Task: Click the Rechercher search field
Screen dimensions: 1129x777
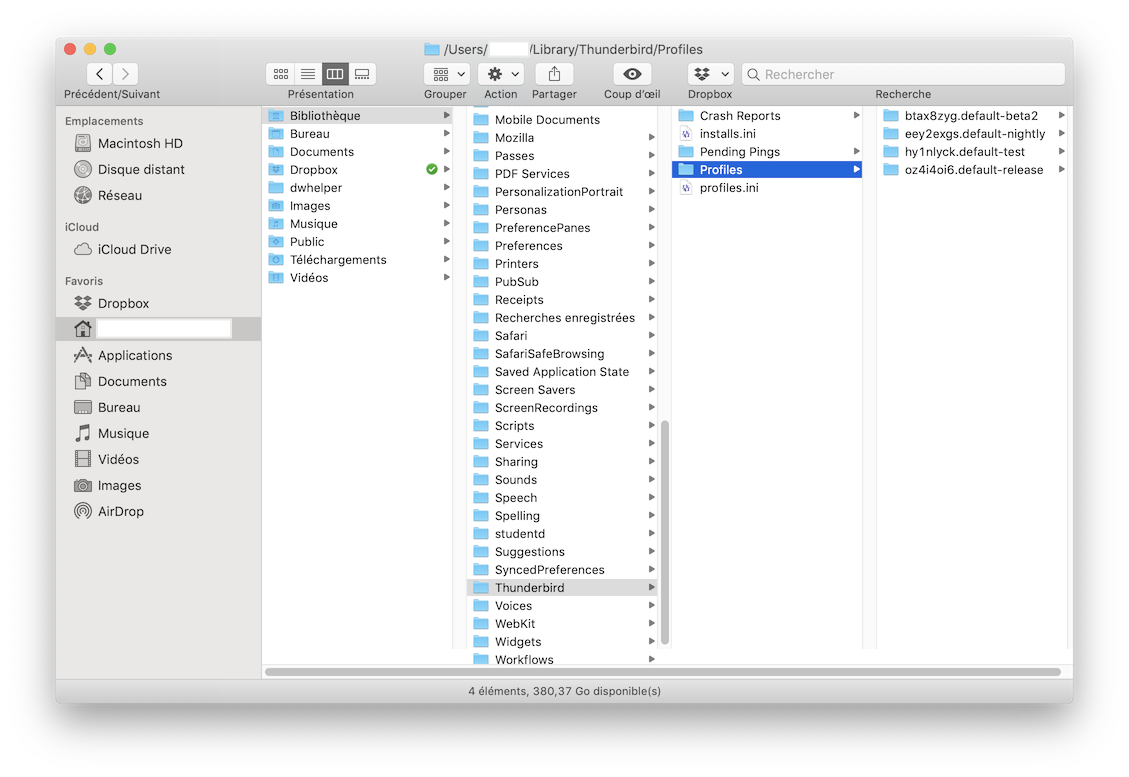Action: [904, 74]
